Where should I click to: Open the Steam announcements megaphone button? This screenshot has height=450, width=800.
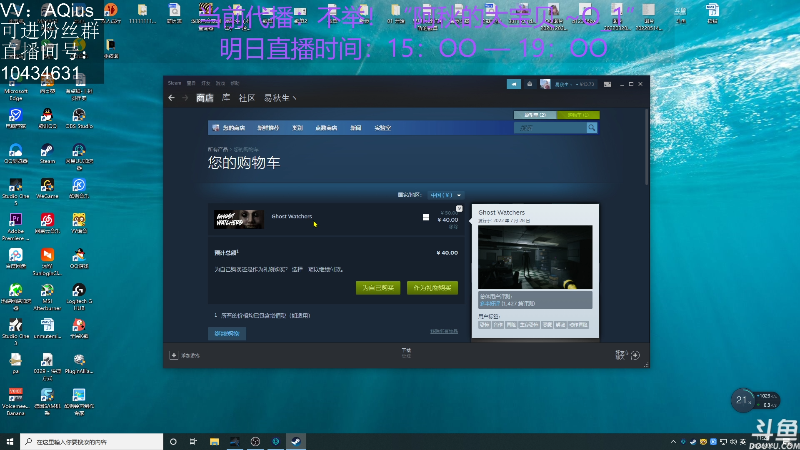pyautogui.click(x=514, y=84)
